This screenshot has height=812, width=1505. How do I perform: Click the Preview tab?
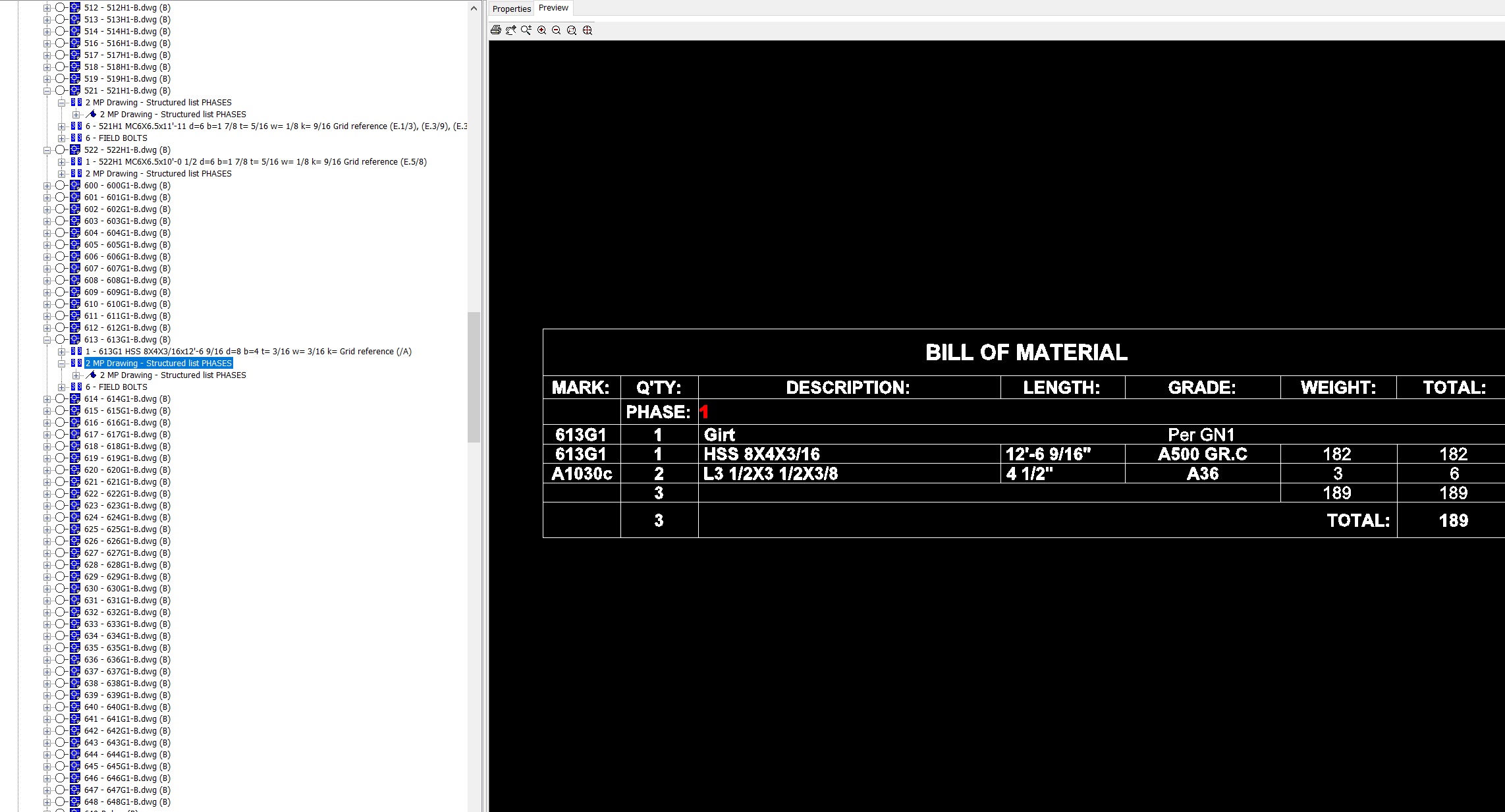tap(554, 8)
